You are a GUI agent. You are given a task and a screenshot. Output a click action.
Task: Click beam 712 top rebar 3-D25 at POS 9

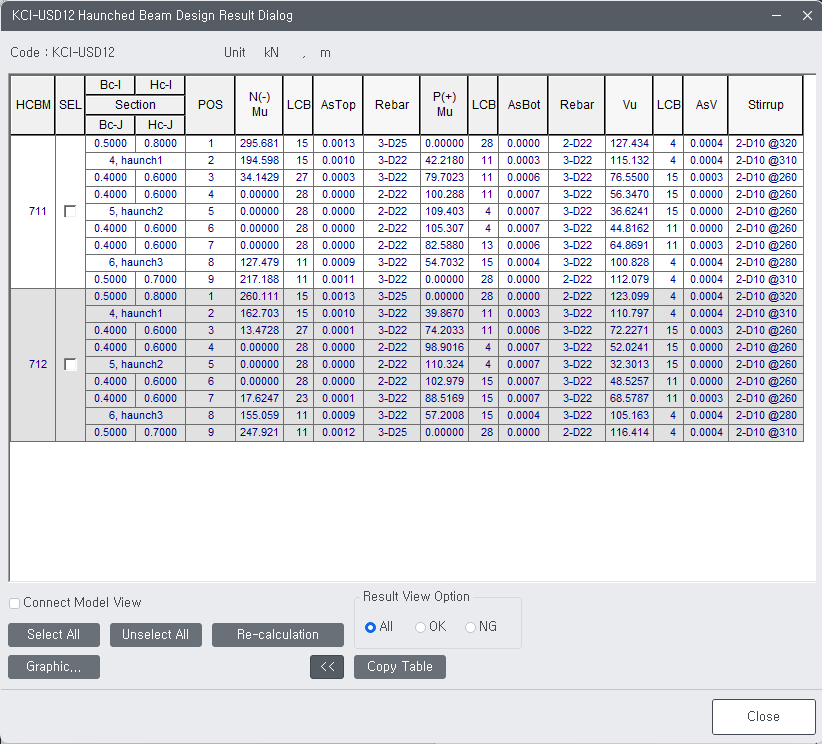392,433
